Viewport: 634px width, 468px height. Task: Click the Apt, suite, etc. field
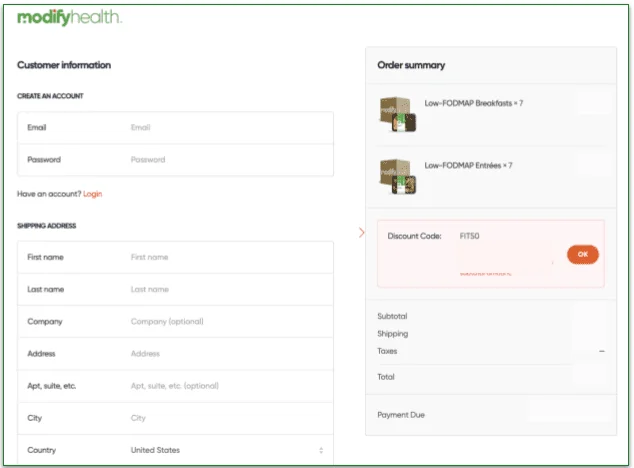tap(175, 386)
